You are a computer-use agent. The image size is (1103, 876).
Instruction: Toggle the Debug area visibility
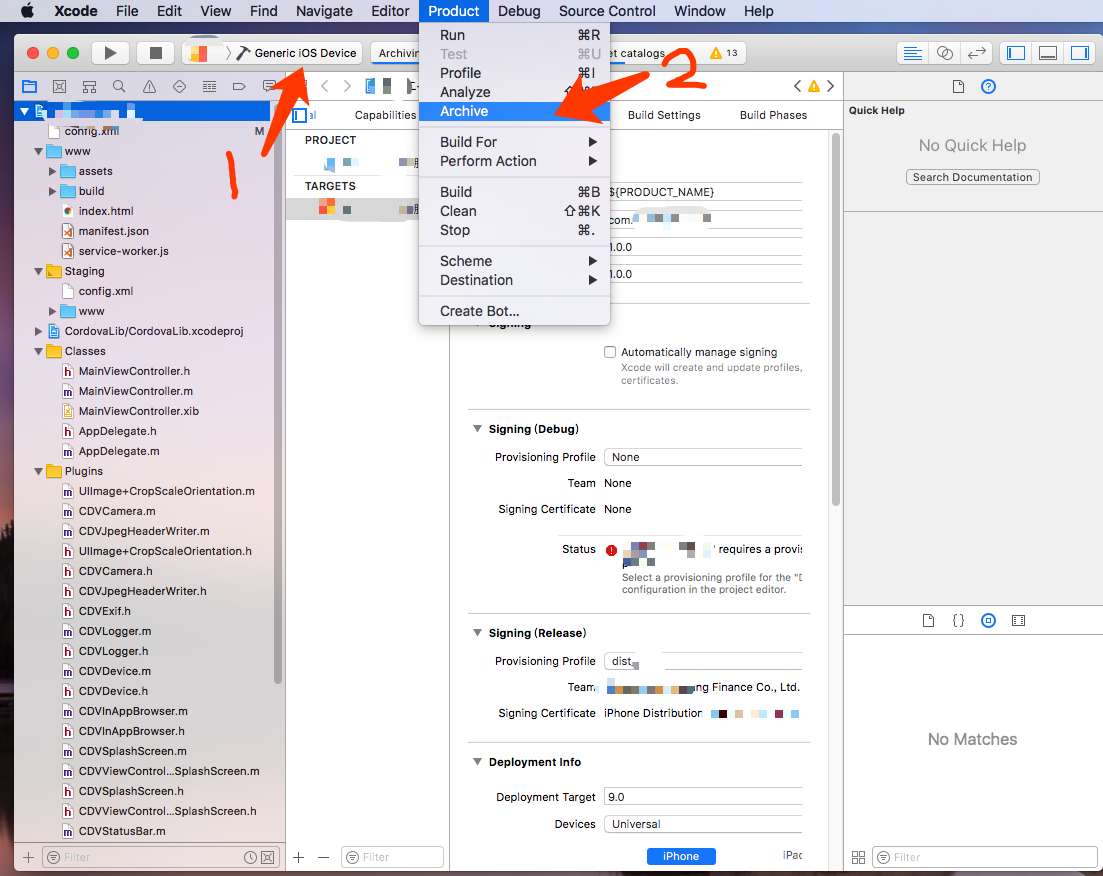[x=1048, y=53]
